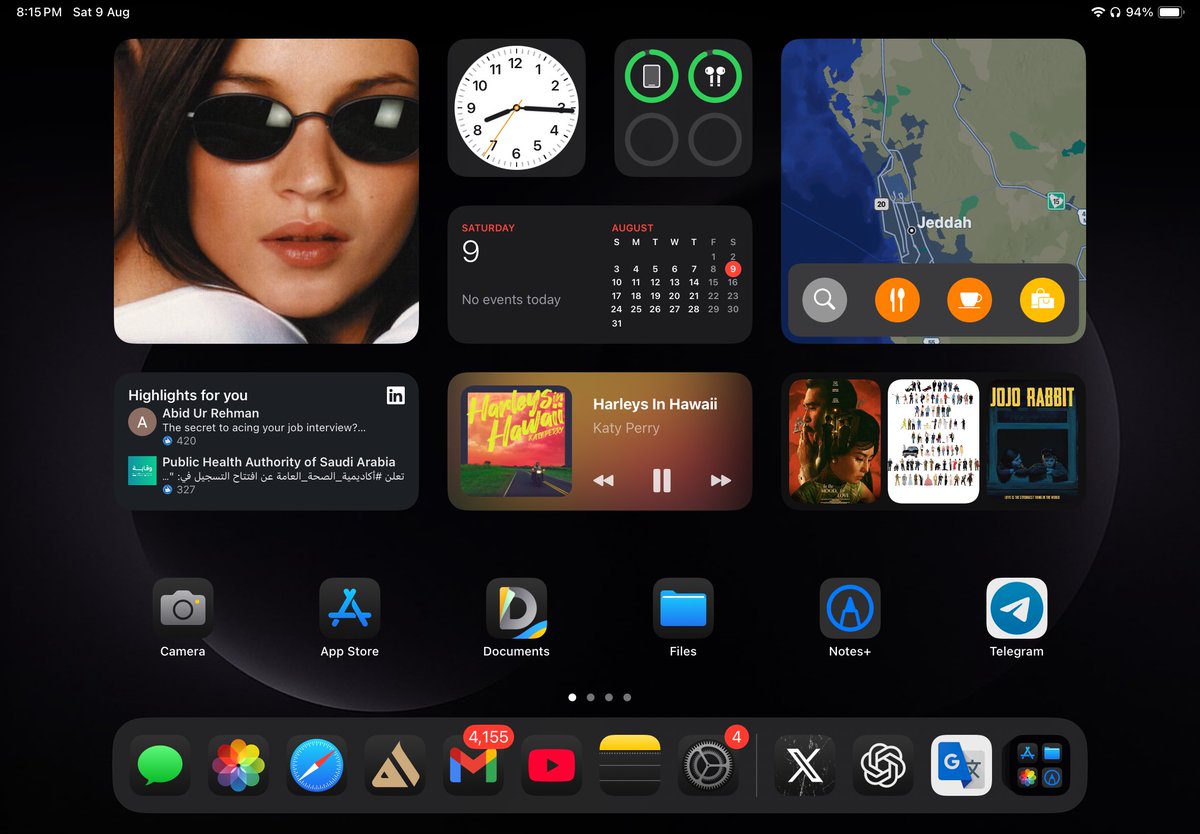Image resolution: width=1200 pixels, height=834 pixels.
Task: Rewind to the previous track in the music widget
Action: (604, 480)
